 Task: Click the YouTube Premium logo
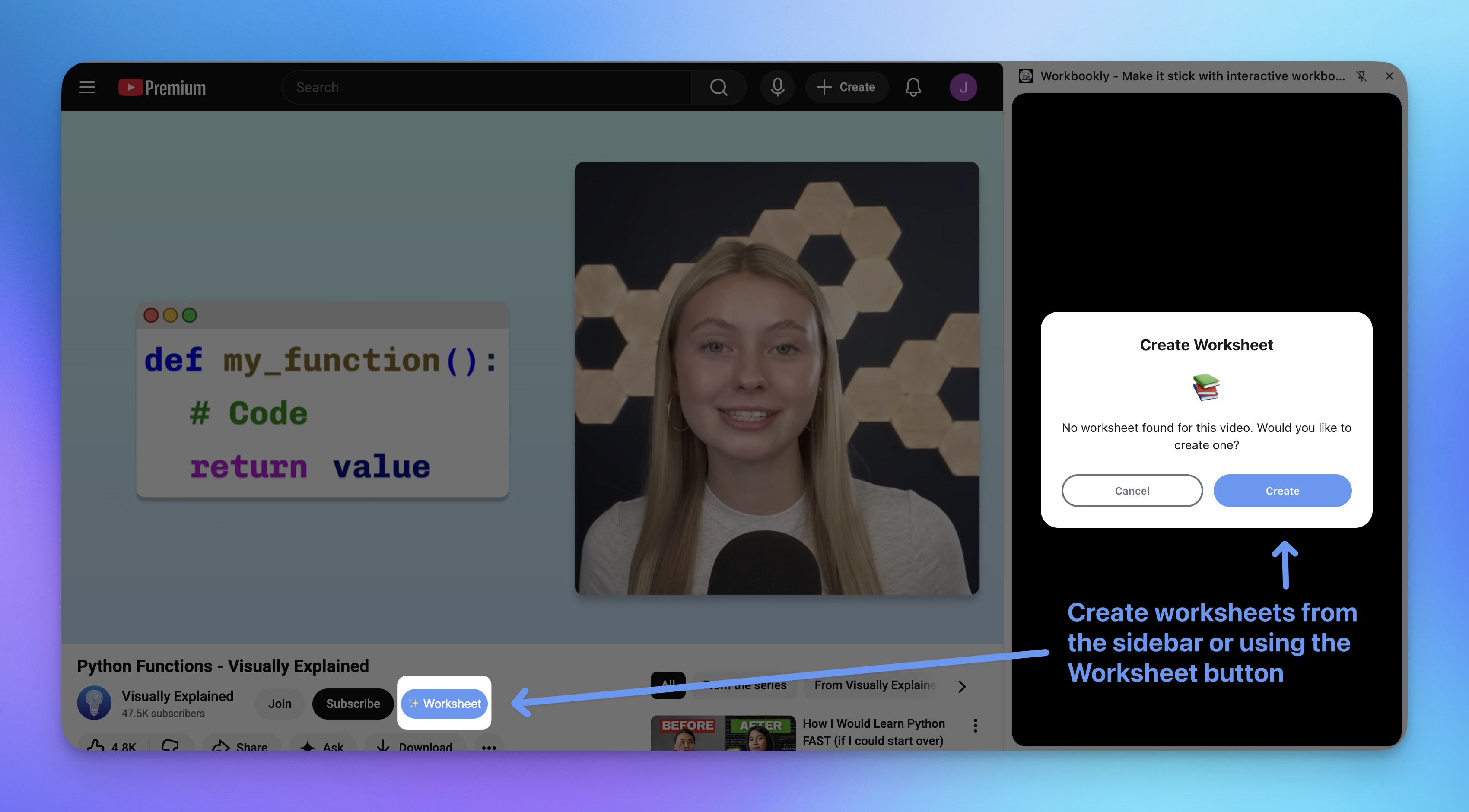162,87
